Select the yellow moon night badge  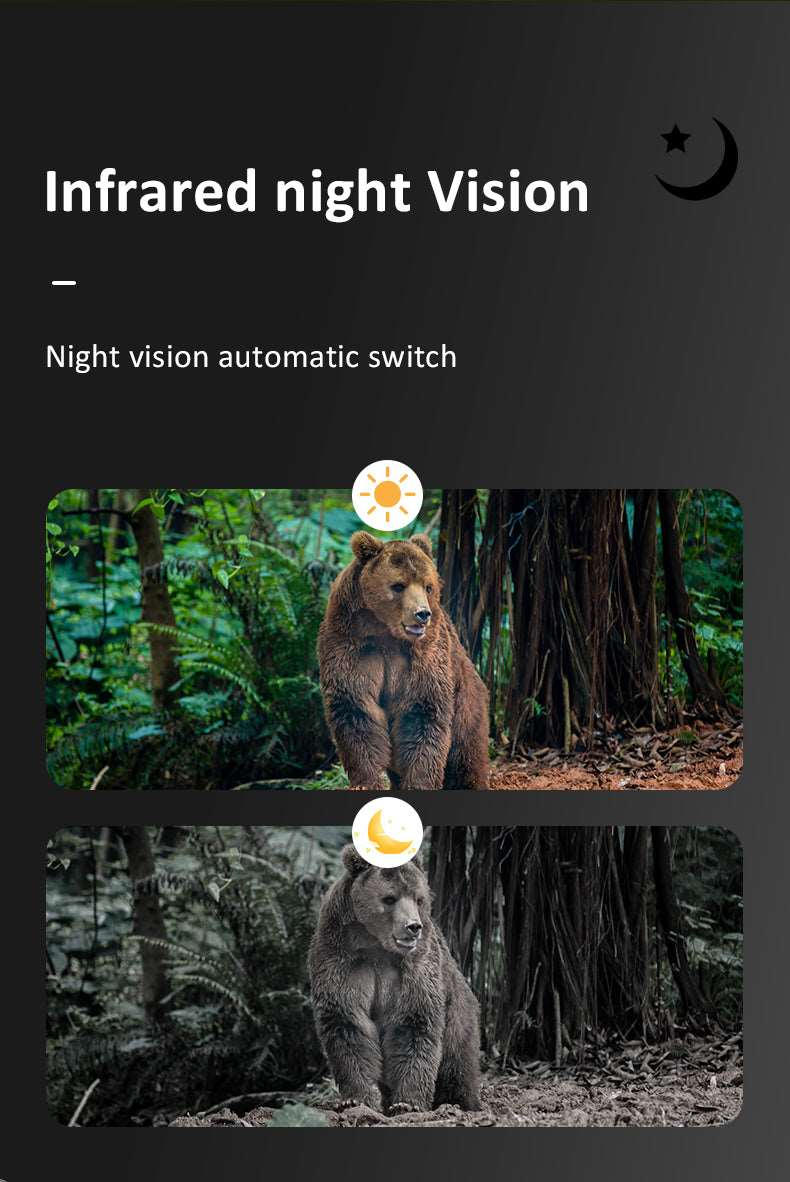click(x=387, y=832)
